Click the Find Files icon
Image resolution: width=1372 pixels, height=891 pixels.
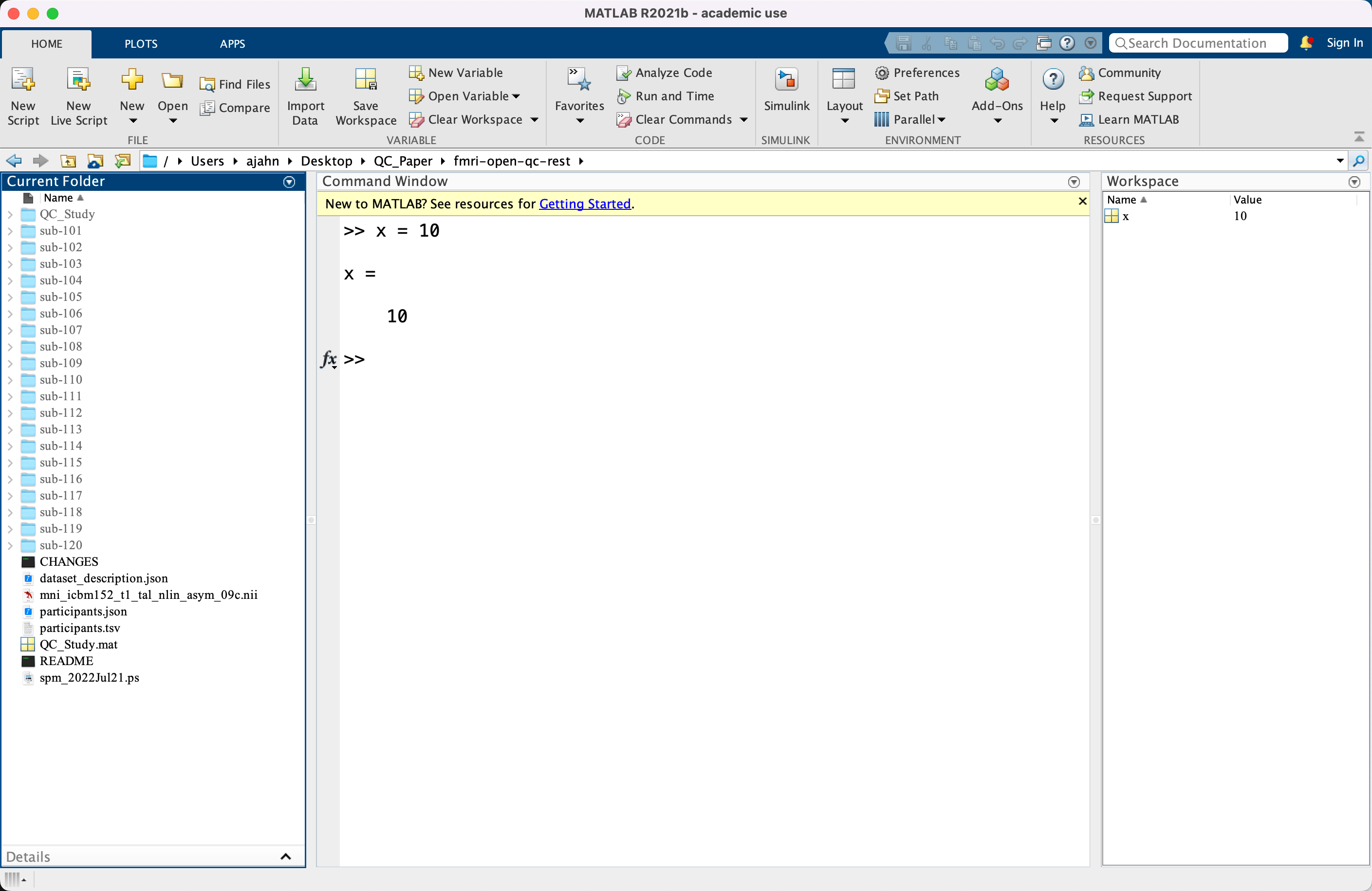207,85
